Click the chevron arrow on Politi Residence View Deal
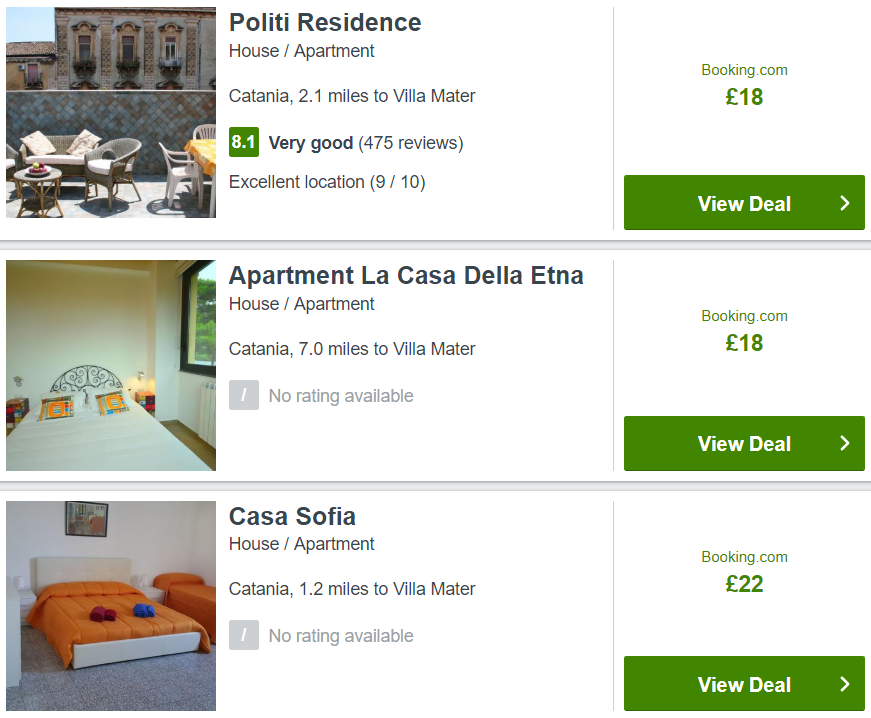Viewport: 871px width, 718px height. point(845,203)
